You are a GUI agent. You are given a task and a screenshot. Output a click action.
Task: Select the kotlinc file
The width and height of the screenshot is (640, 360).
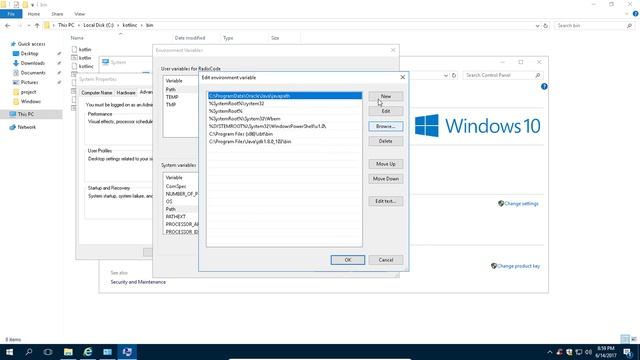[x=86, y=66]
